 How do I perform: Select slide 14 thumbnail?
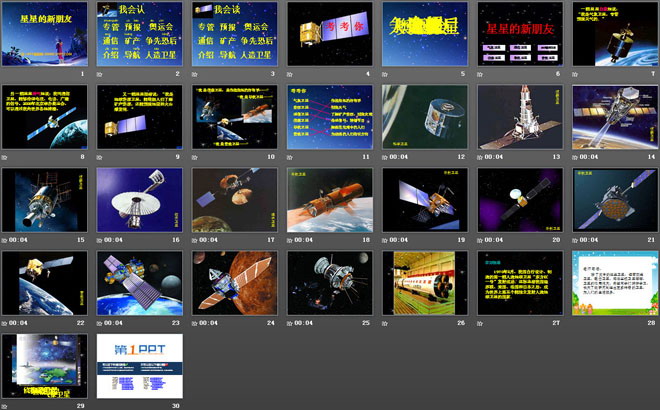coord(615,117)
